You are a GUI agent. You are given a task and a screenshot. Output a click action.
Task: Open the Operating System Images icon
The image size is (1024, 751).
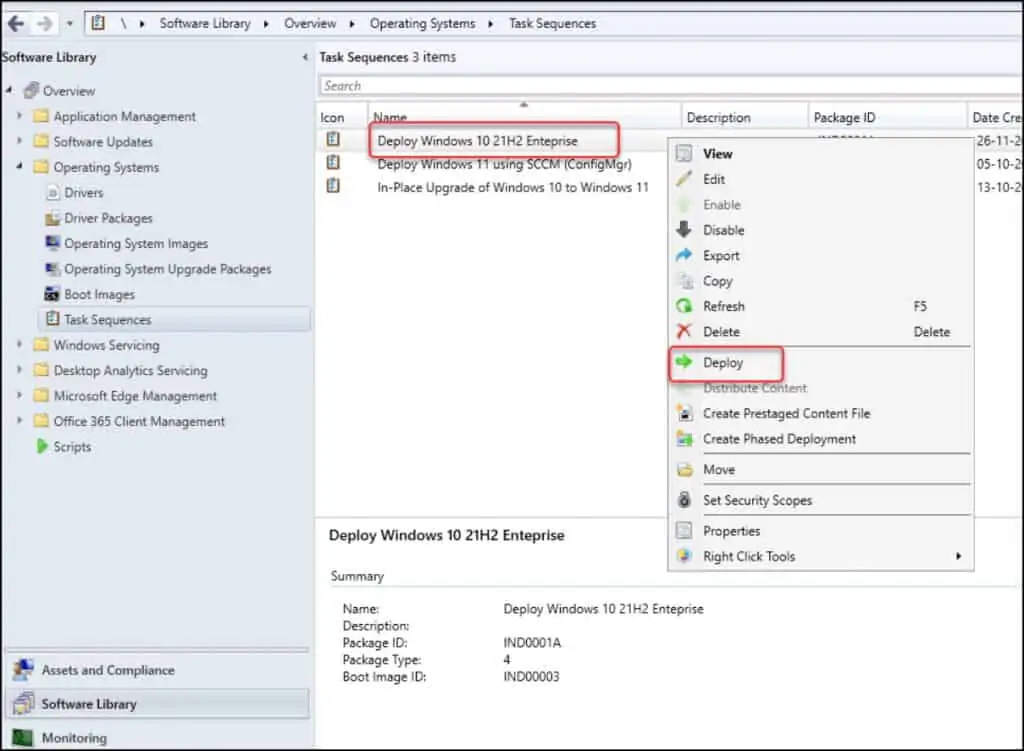pos(52,243)
